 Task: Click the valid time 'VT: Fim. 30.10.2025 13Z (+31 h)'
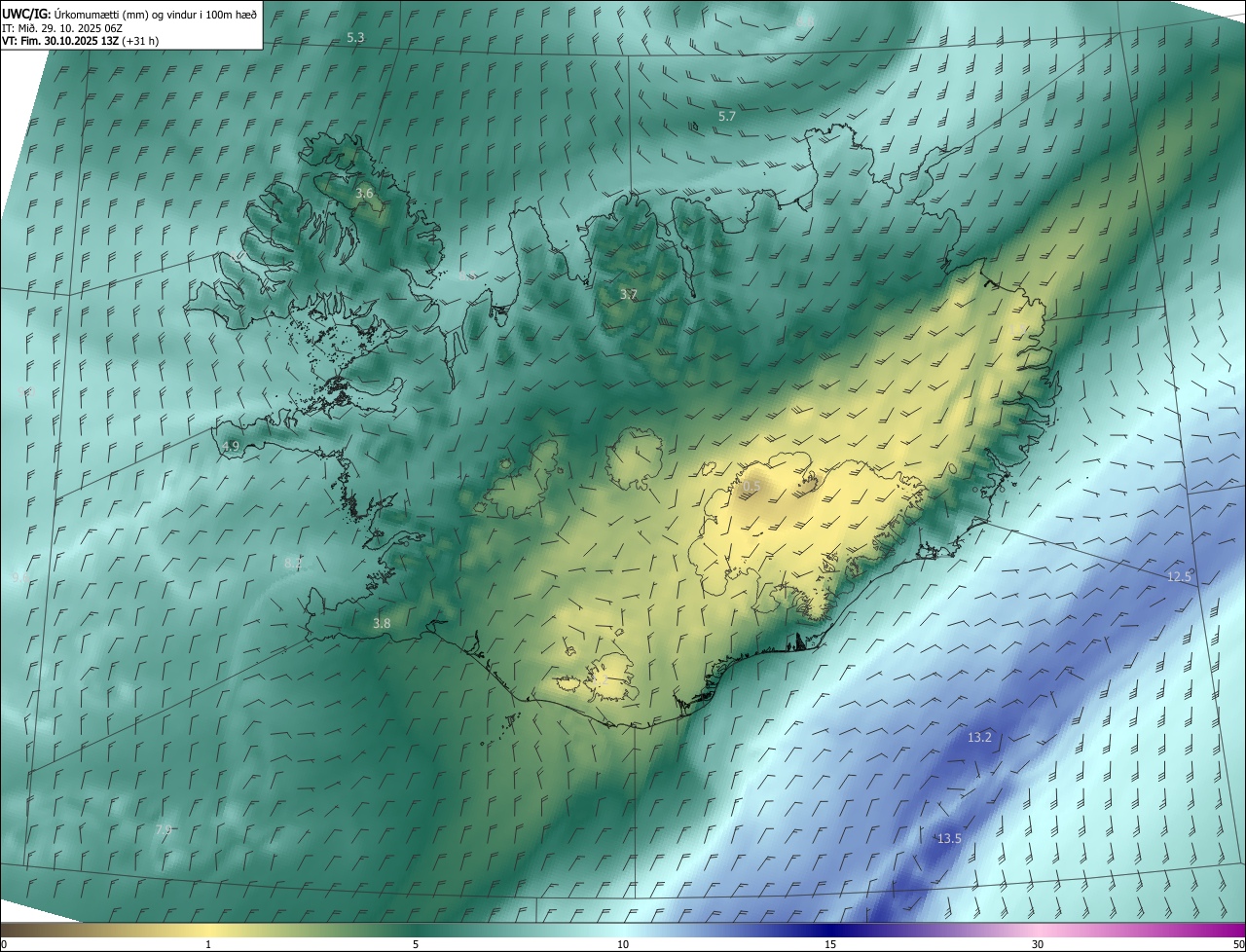pos(81,41)
